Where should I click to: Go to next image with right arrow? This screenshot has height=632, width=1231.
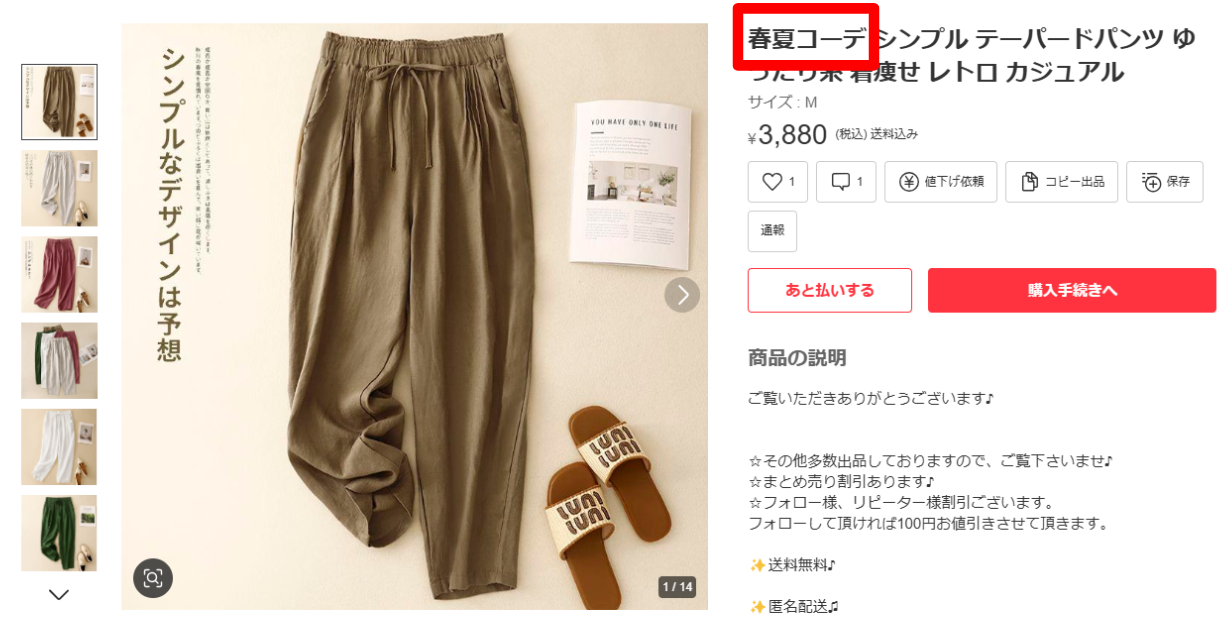[x=683, y=294]
